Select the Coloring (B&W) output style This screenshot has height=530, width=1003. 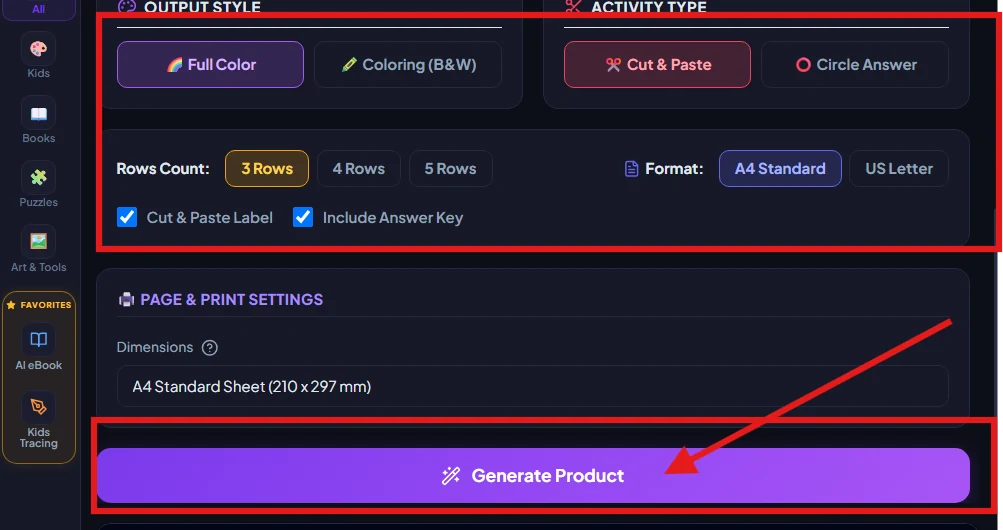(408, 65)
